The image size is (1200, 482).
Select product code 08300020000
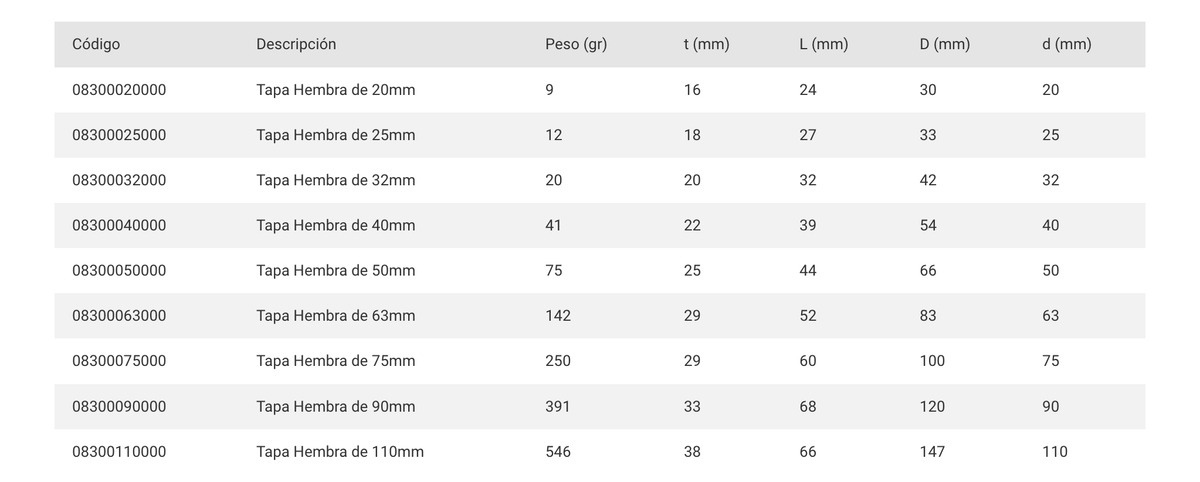pos(119,90)
